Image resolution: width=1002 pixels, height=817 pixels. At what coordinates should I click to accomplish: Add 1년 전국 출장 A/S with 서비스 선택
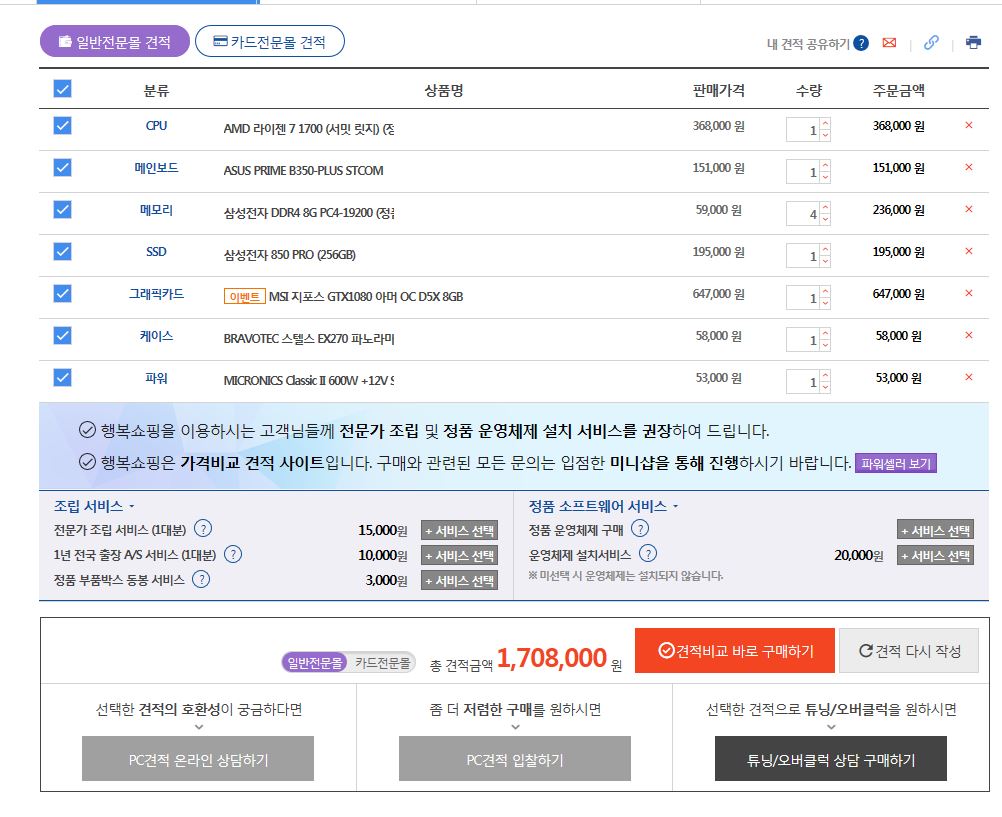[459, 556]
